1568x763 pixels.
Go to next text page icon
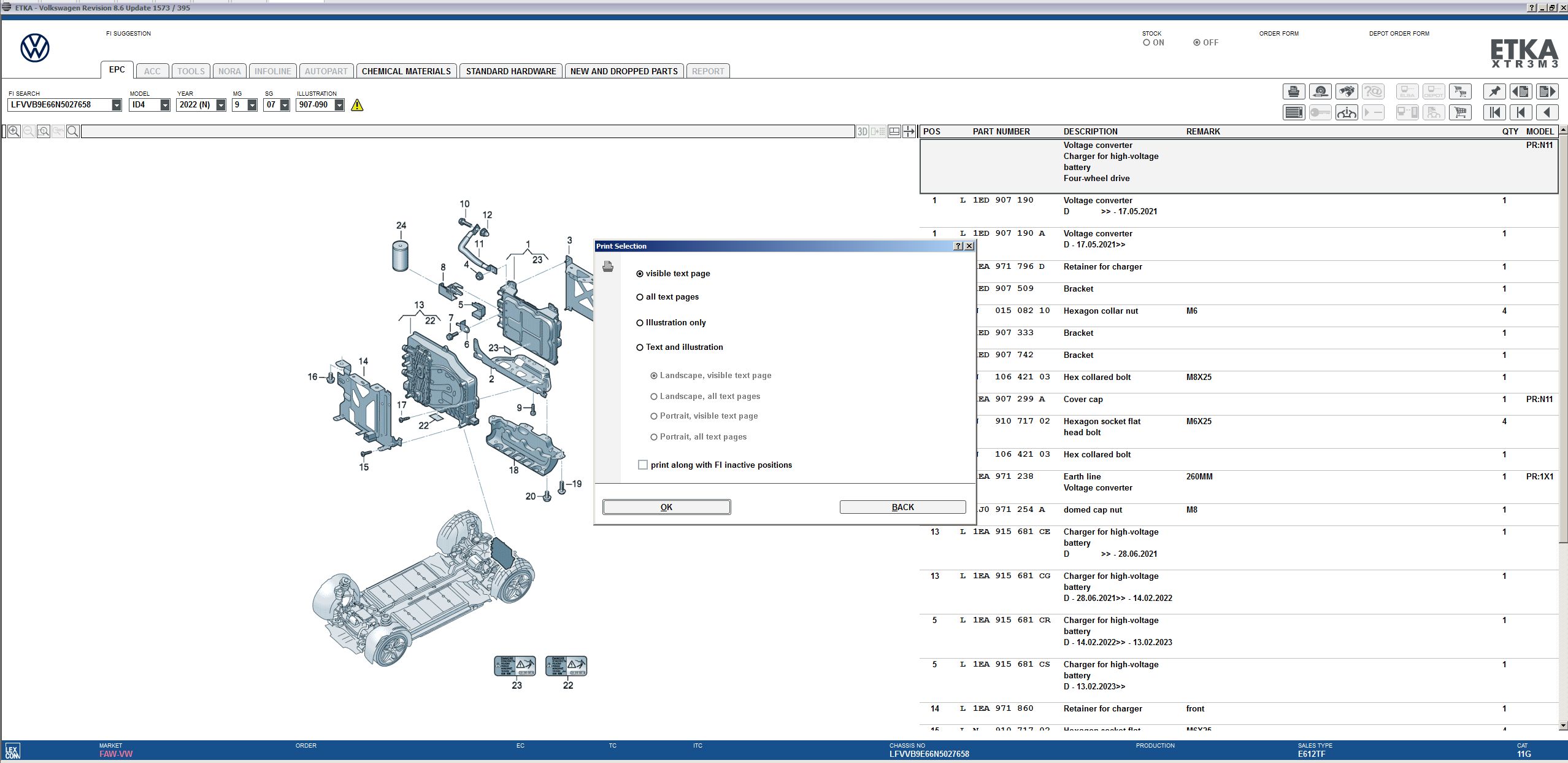tap(1547, 91)
